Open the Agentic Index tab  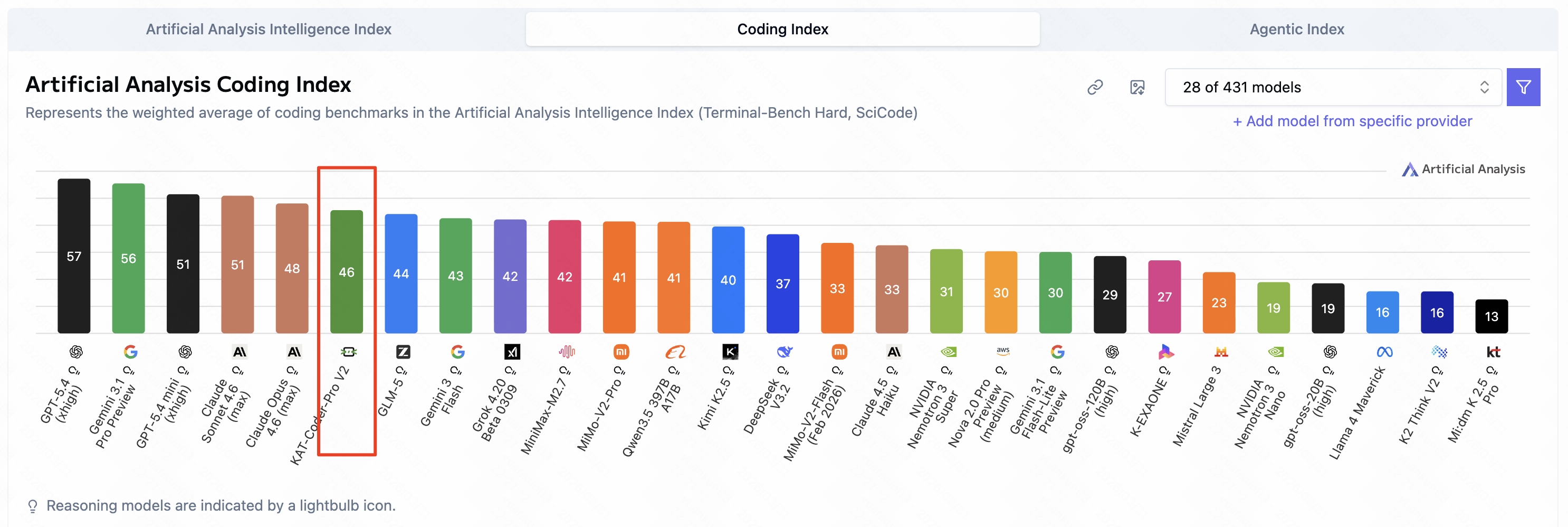[x=1296, y=29]
